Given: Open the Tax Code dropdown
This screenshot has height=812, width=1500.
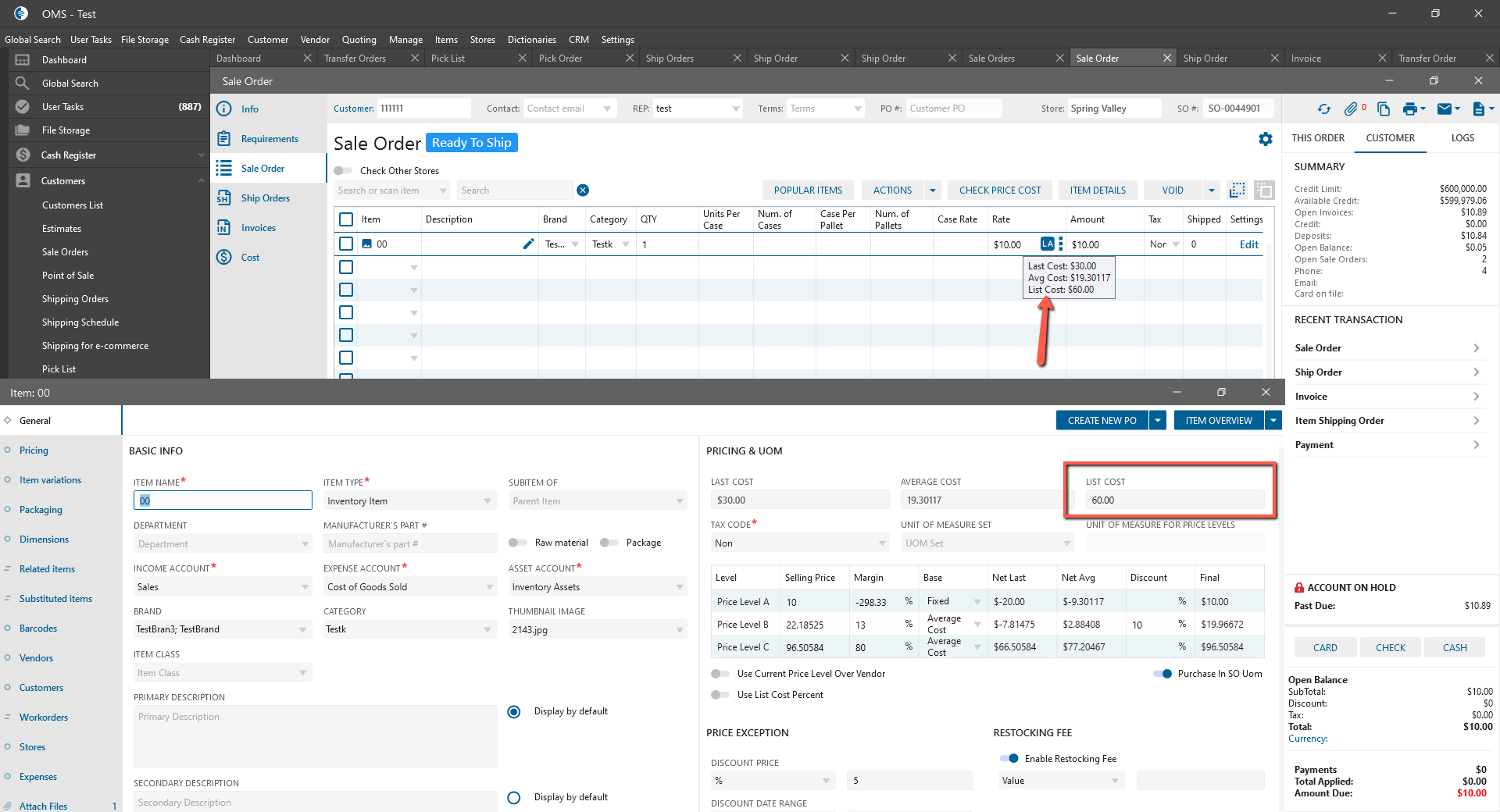Looking at the screenshot, I should coord(882,543).
